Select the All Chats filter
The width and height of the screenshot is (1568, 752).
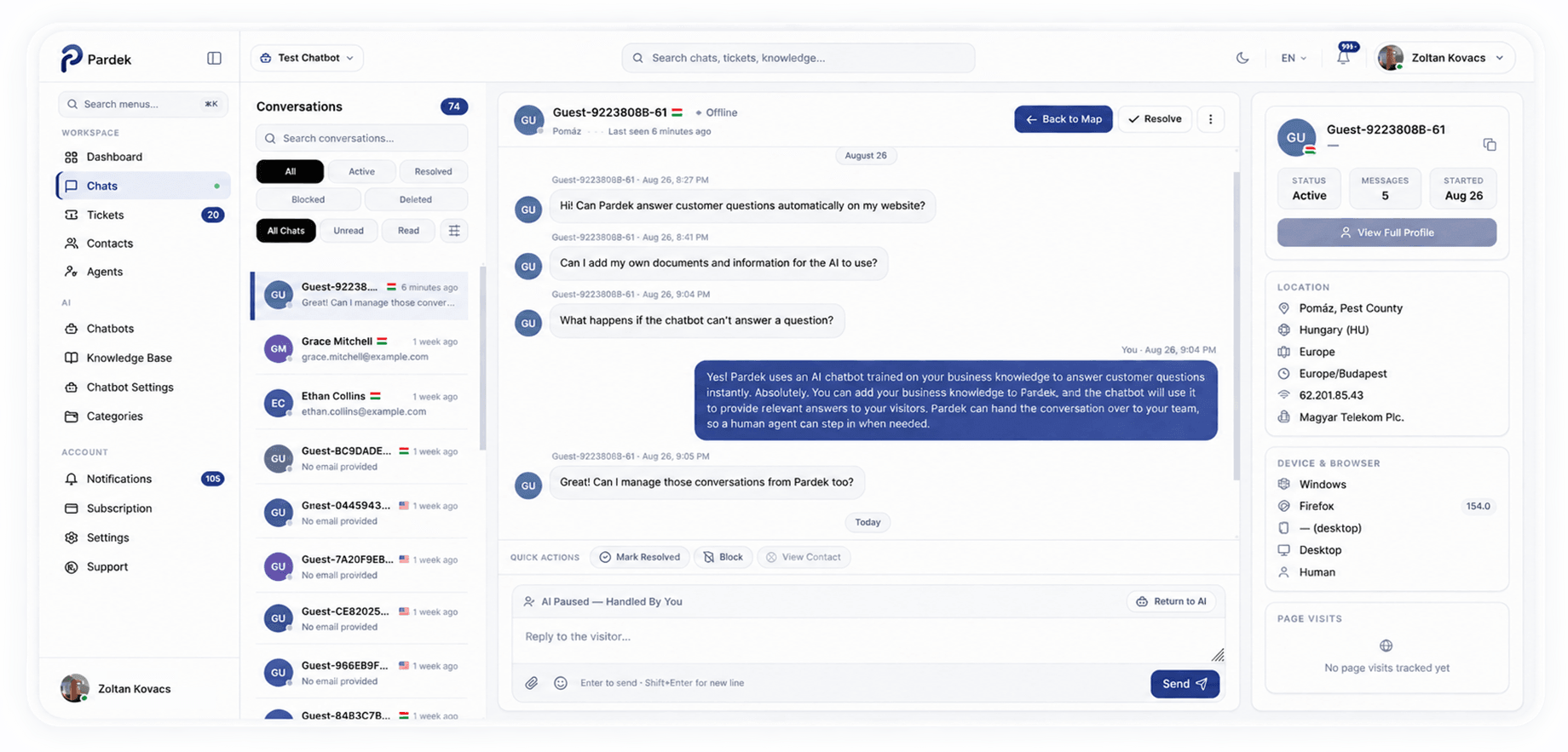[286, 231]
